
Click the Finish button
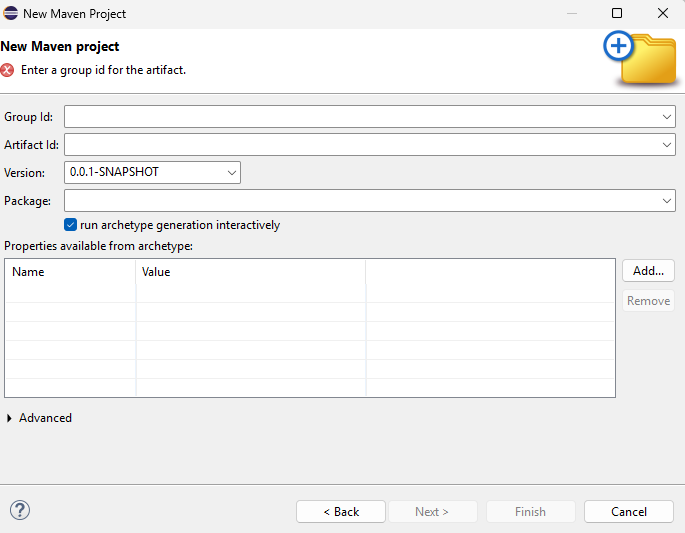coord(531,512)
